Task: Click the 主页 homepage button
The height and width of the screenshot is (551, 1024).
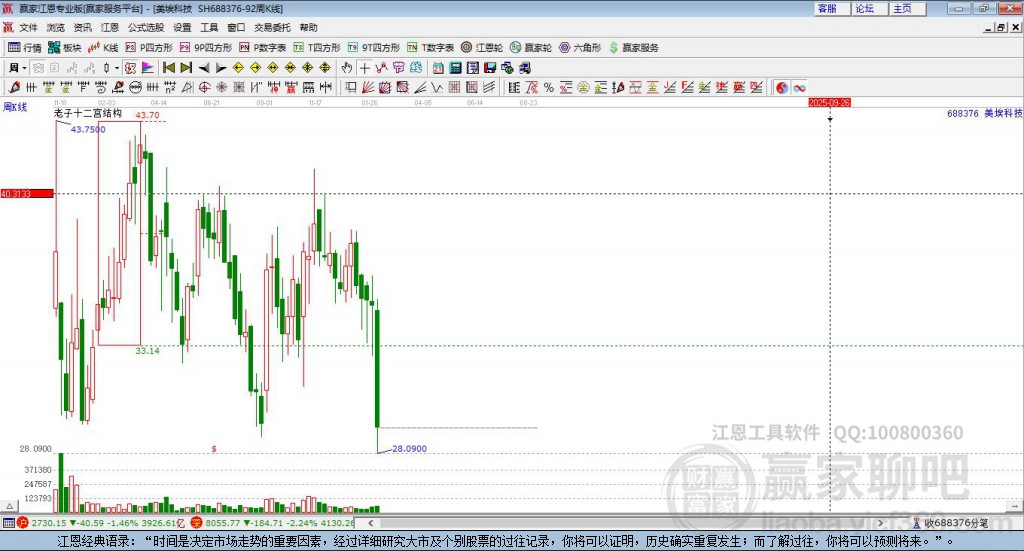Action: (907, 8)
